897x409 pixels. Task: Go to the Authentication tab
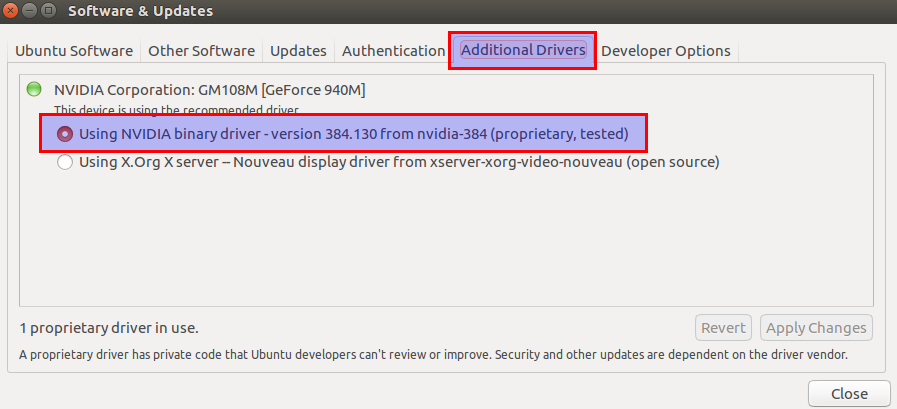click(x=394, y=51)
